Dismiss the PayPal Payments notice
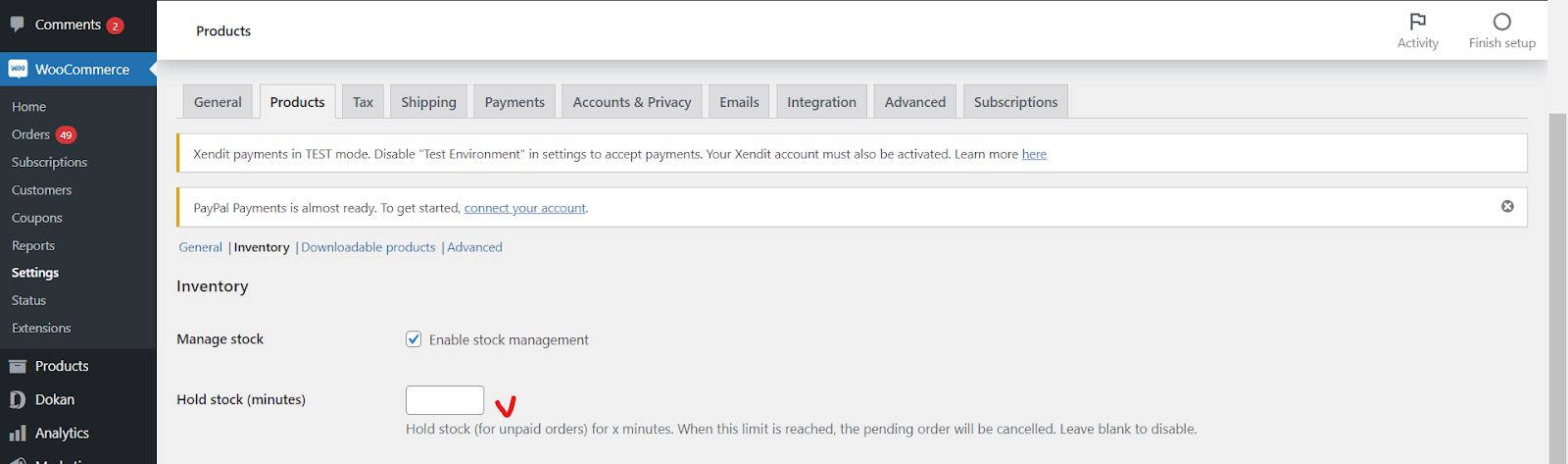 [1507, 206]
